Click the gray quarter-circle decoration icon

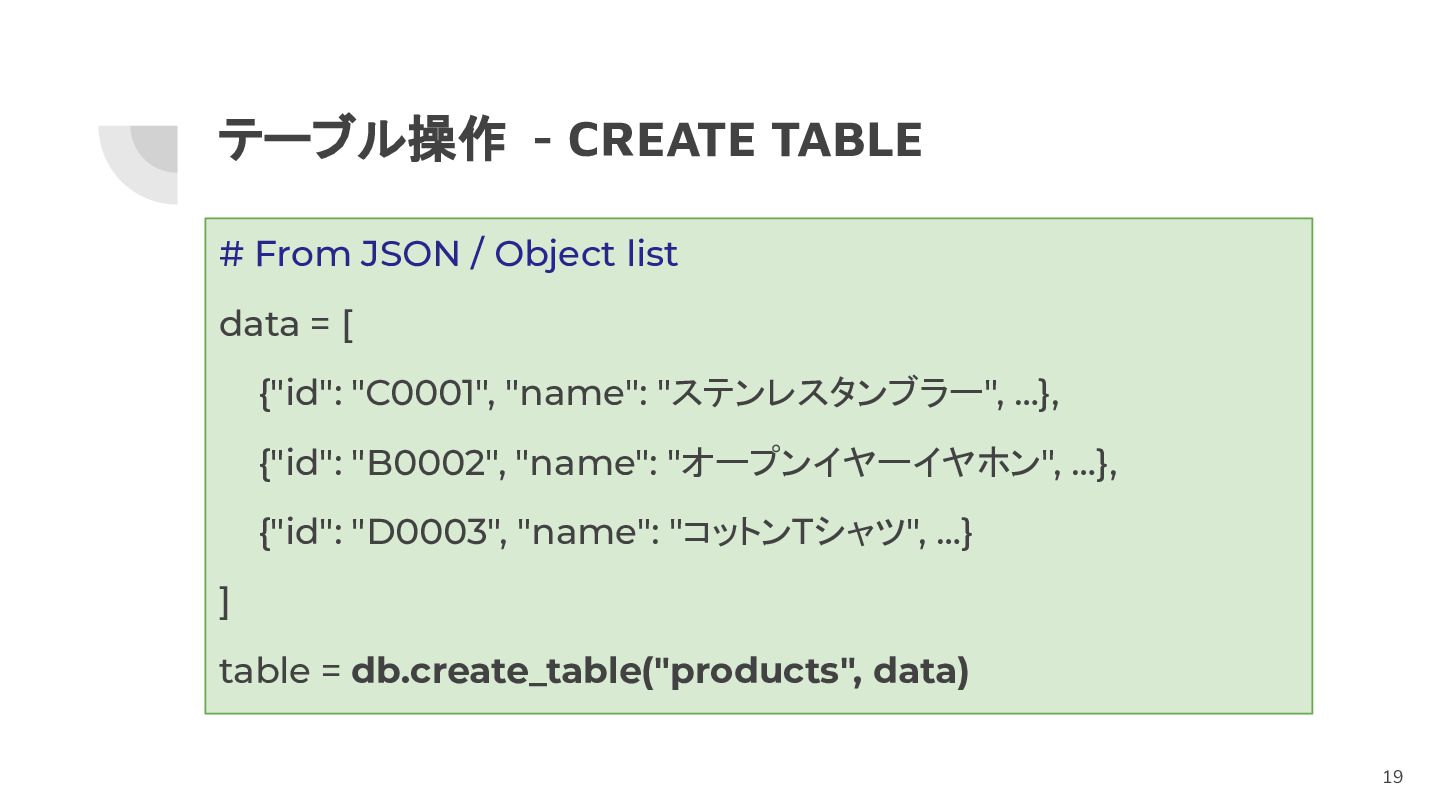(138, 165)
